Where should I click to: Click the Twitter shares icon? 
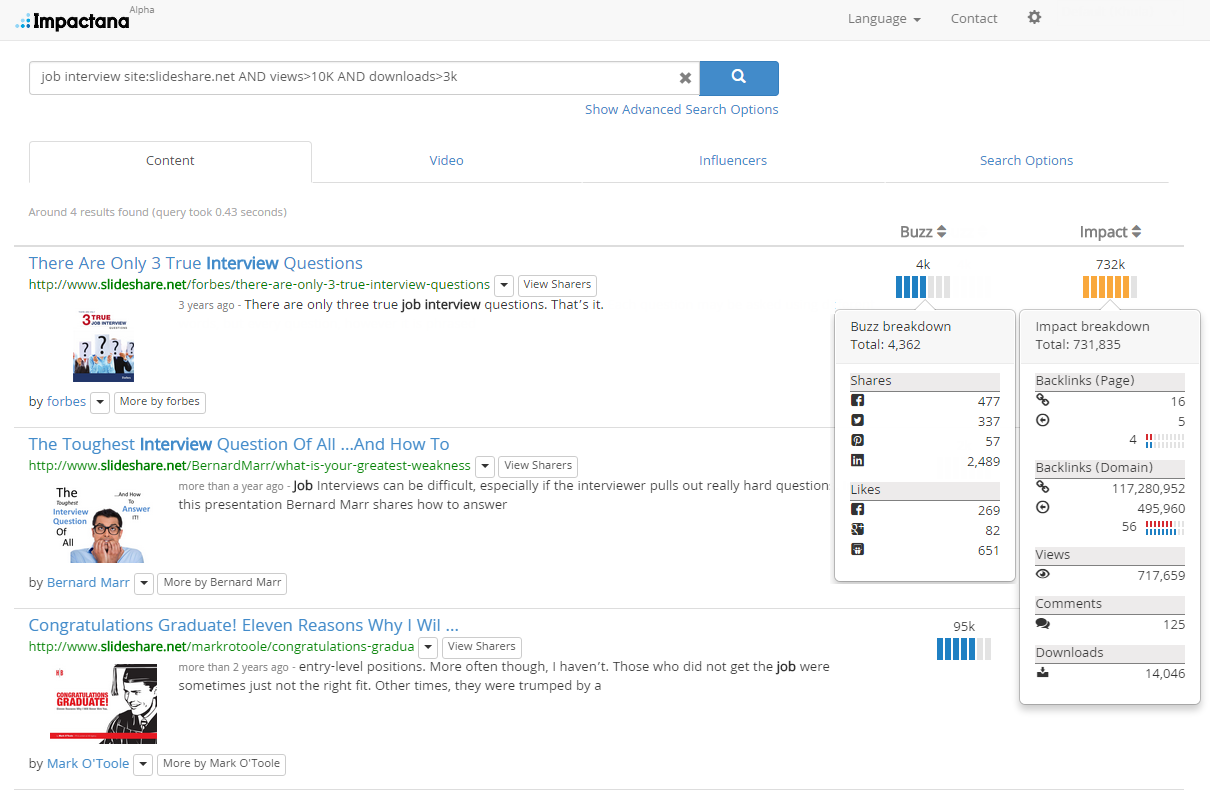(x=857, y=421)
